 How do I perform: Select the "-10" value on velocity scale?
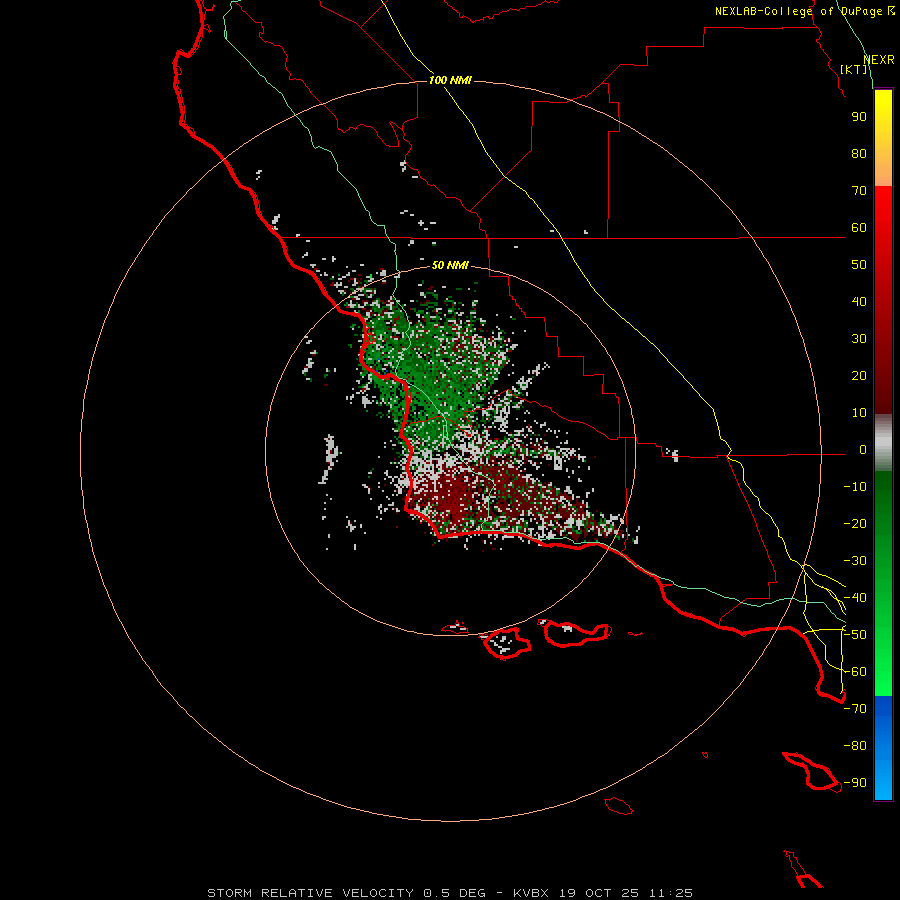855,487
